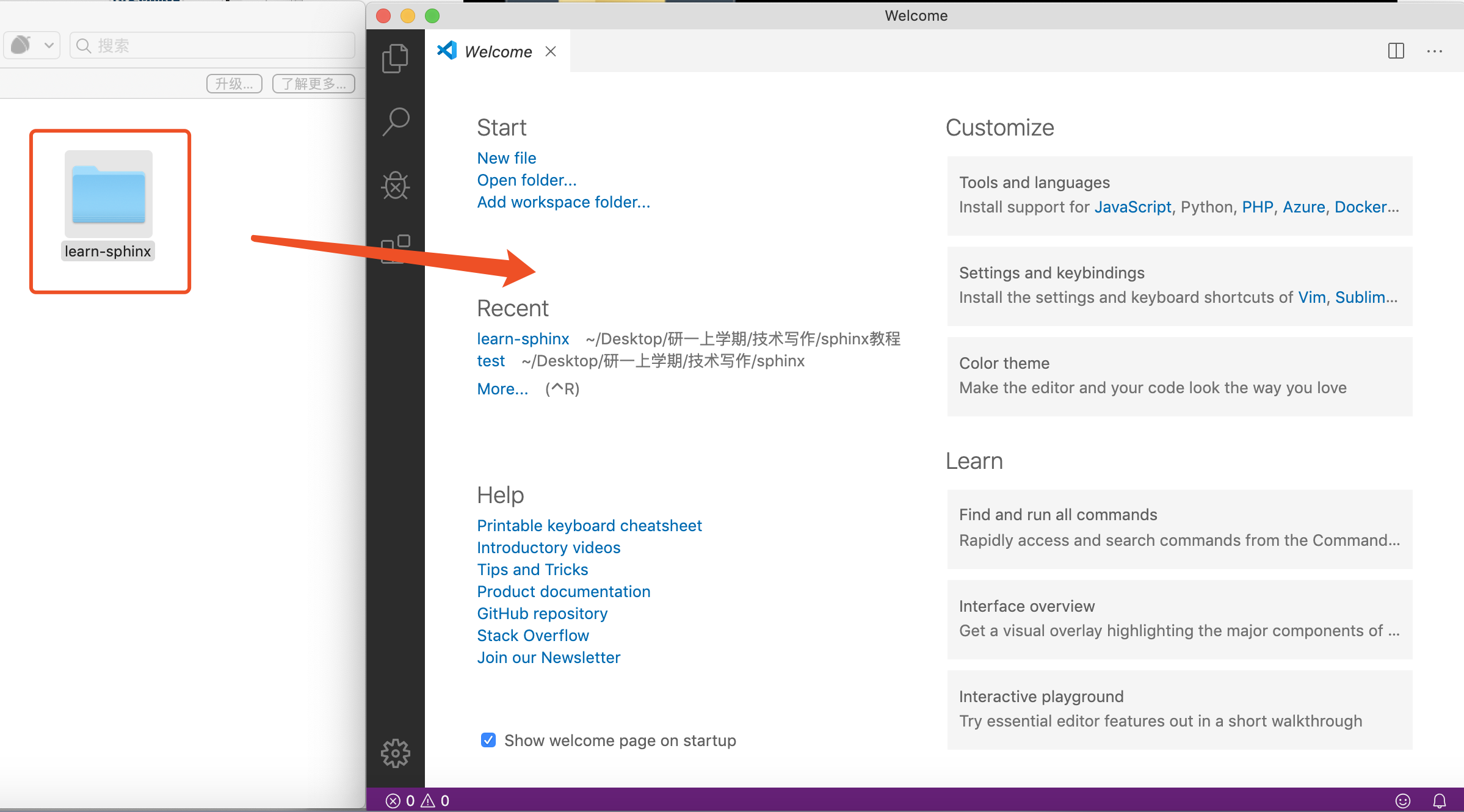This screenshot has width=1464, height=812.
Task: Click More... under Recent
Action: click(x=502, y=389)
